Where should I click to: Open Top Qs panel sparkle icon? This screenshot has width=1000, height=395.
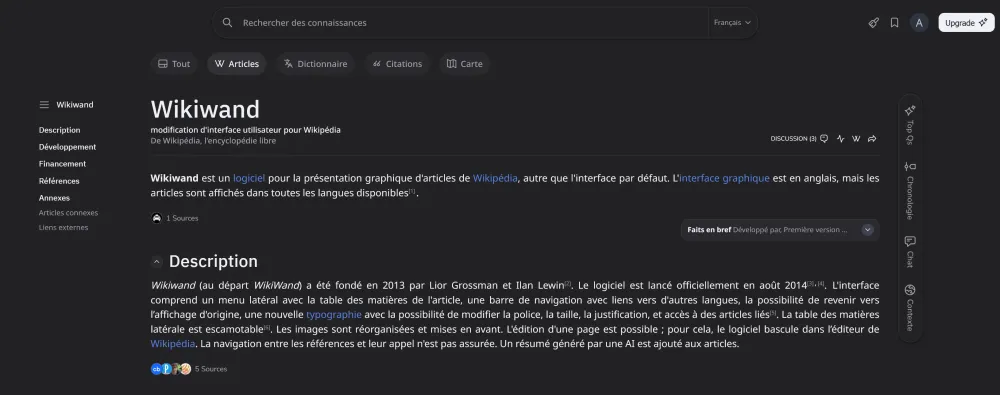pyautogui.click(x=910, y=110)
